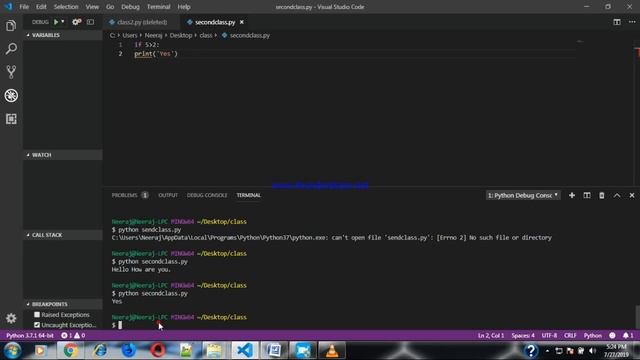Switch to the DEBUG CONSOLE tab

[207, 196]
